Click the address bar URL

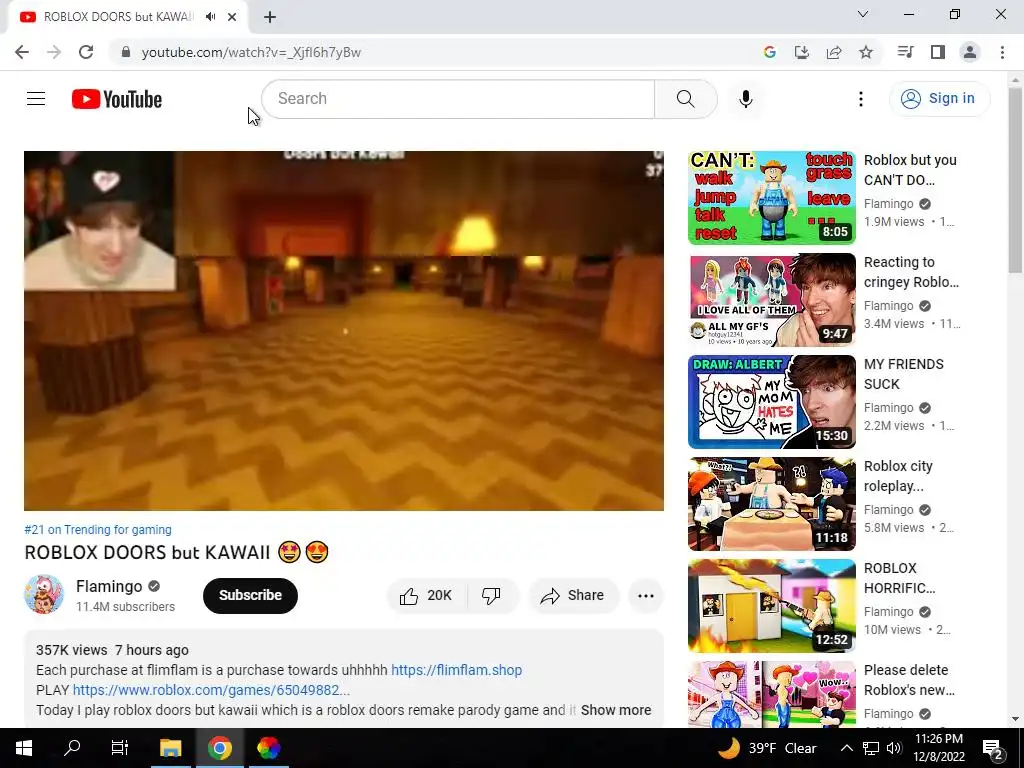point(251,52)
